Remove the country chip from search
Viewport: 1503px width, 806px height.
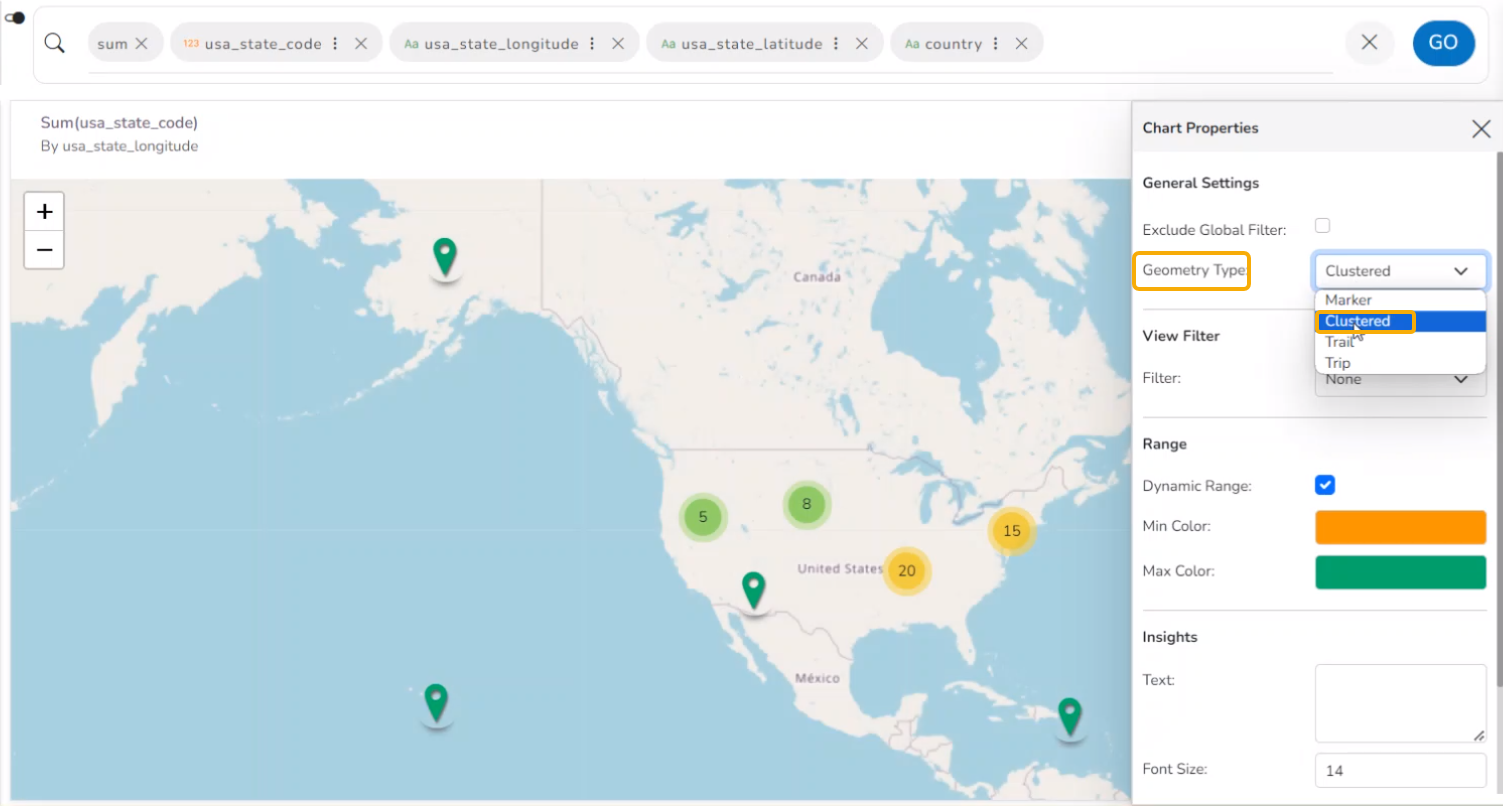1021,44
